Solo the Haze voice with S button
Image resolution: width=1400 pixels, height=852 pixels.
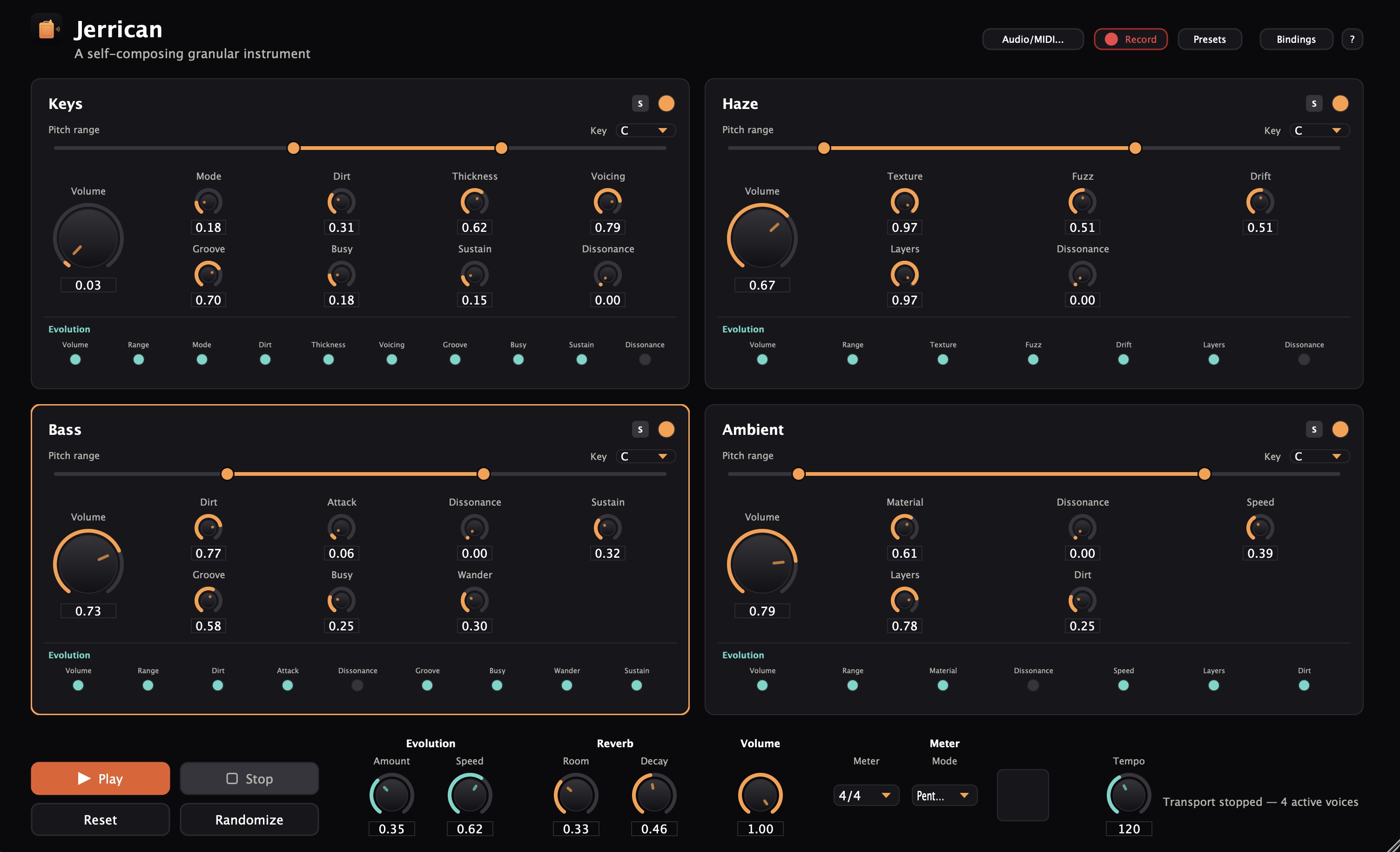1313,103
